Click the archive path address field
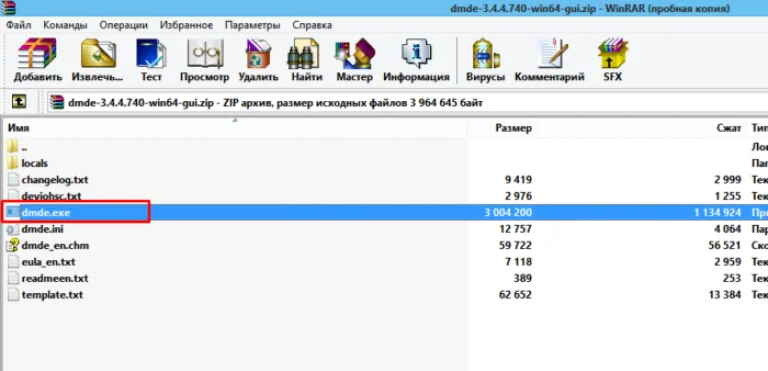Viewport: 768px width, 371px height. click(x=408, y=103)
